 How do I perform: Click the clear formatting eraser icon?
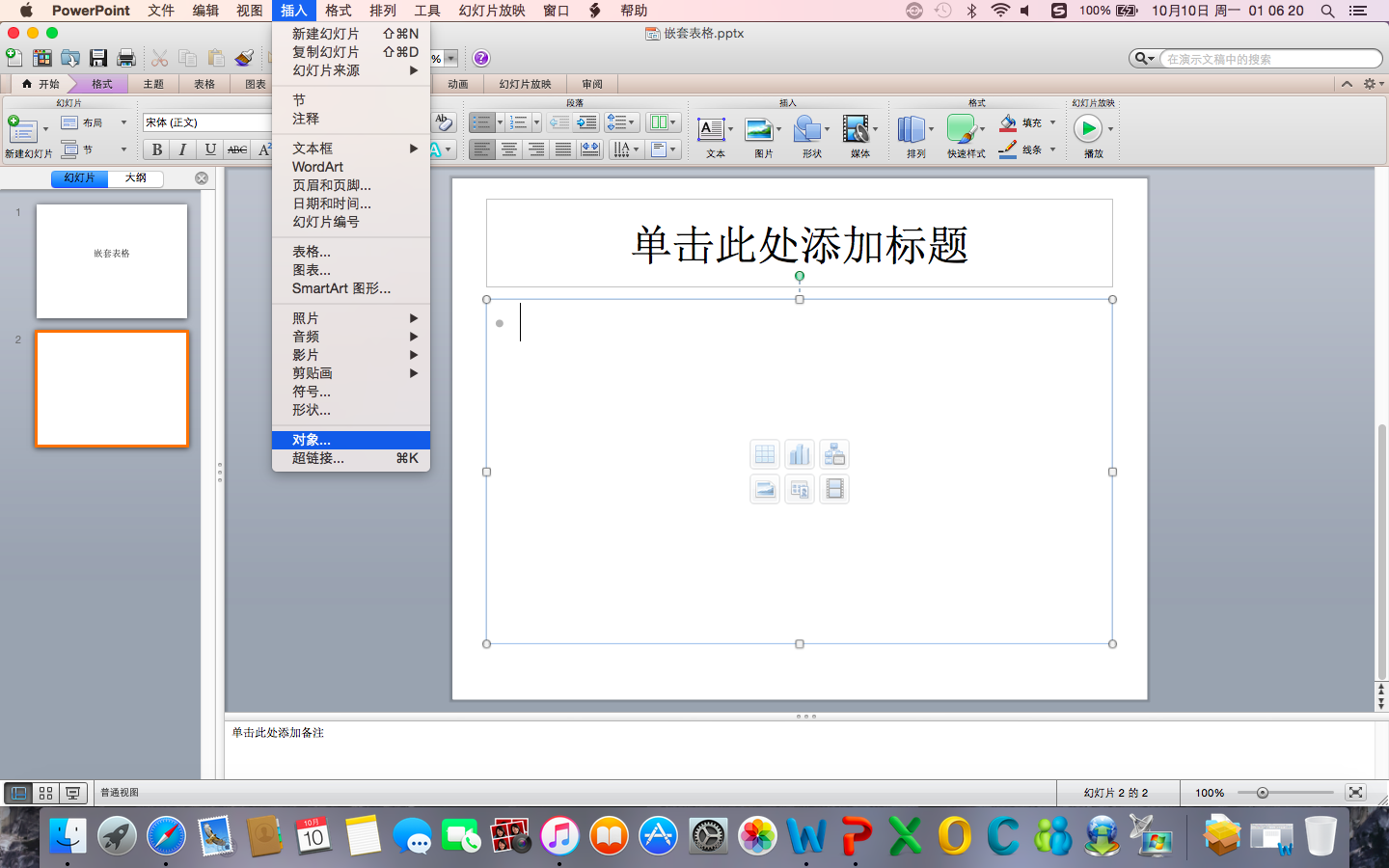pos(444,122)
